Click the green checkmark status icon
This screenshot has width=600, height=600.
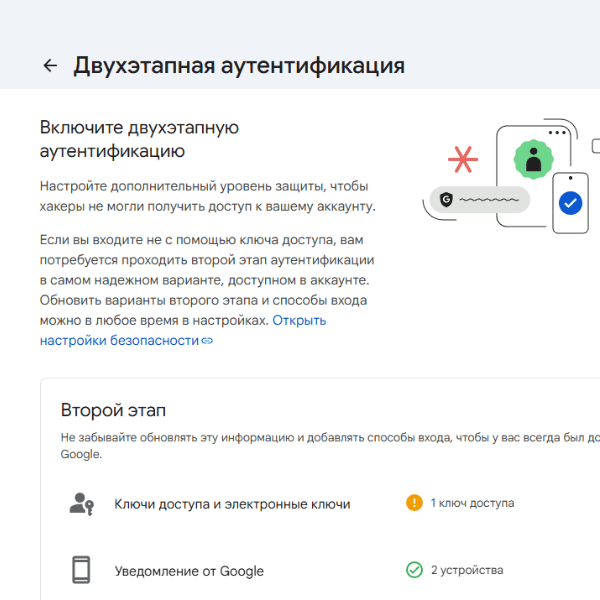point(414,570)
